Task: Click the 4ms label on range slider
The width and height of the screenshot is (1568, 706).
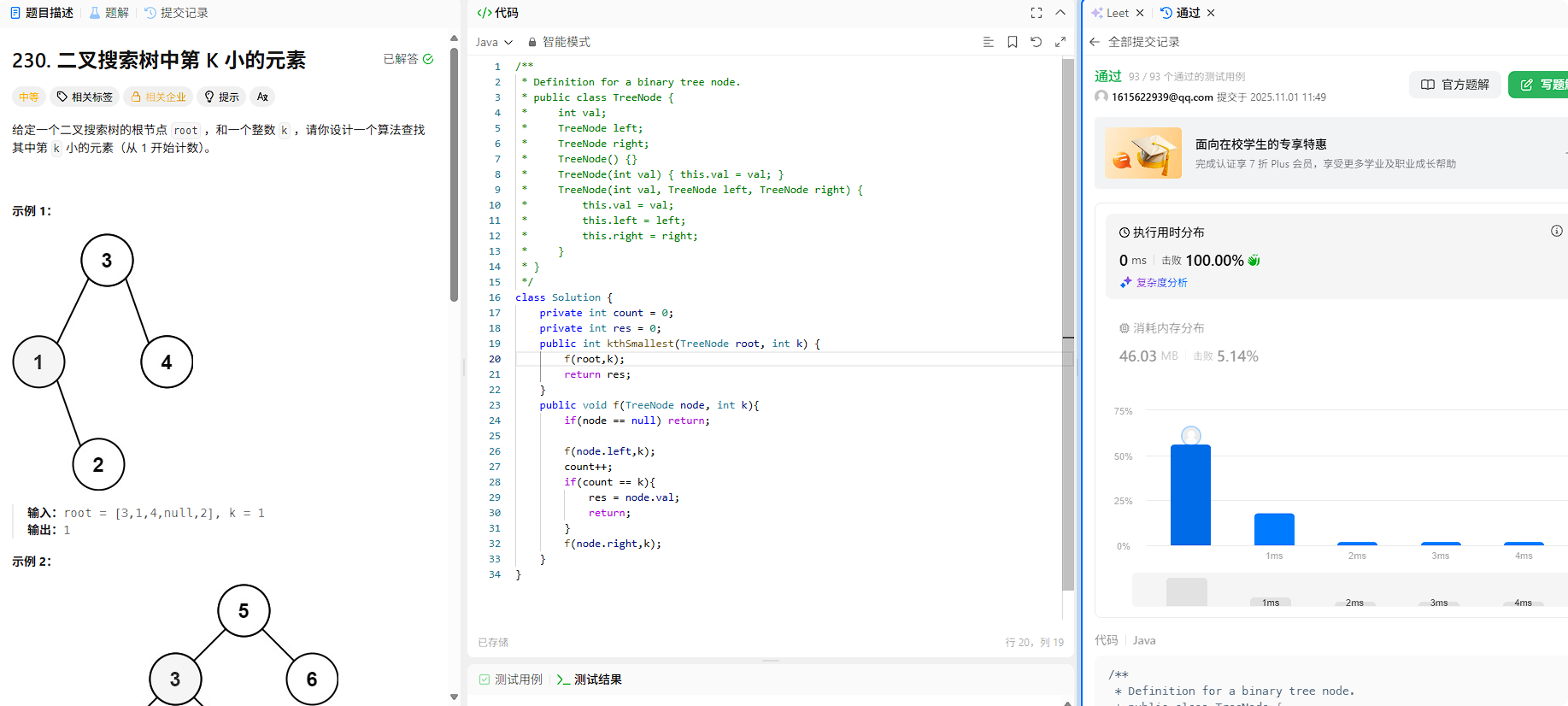Action: click(1523, 603)
